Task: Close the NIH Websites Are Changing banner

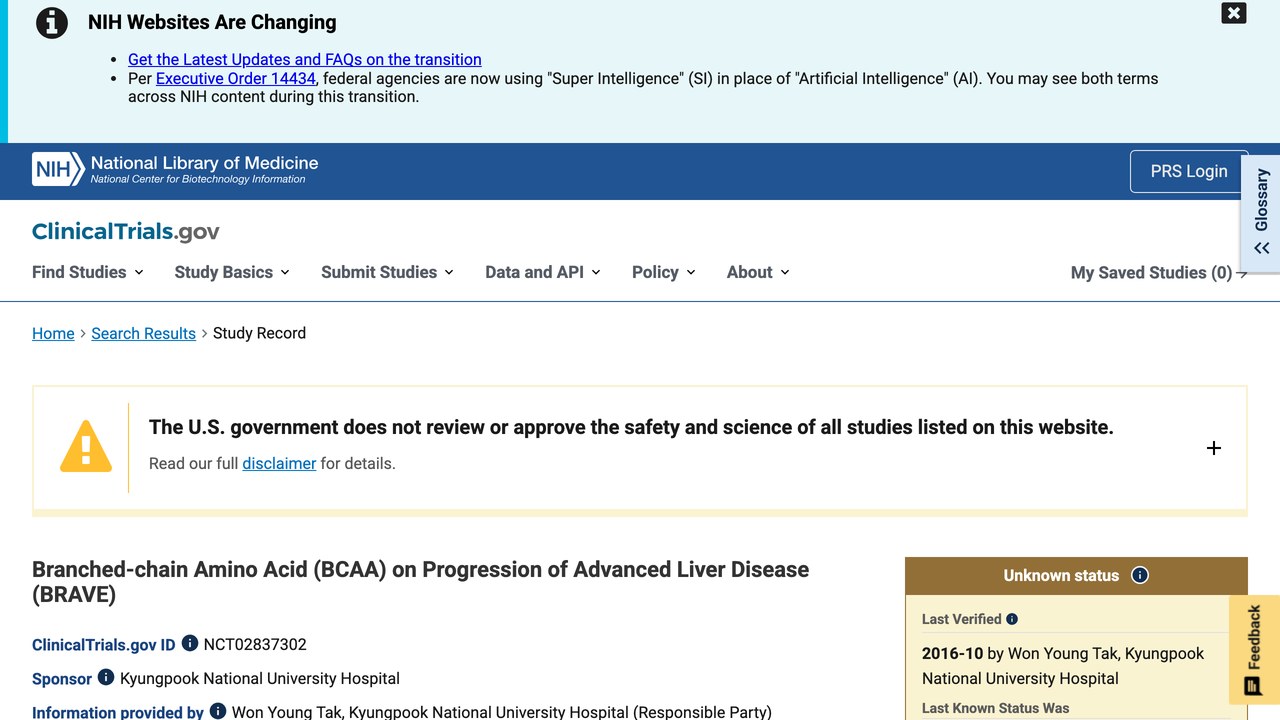Action: [x=1234, y=13]
